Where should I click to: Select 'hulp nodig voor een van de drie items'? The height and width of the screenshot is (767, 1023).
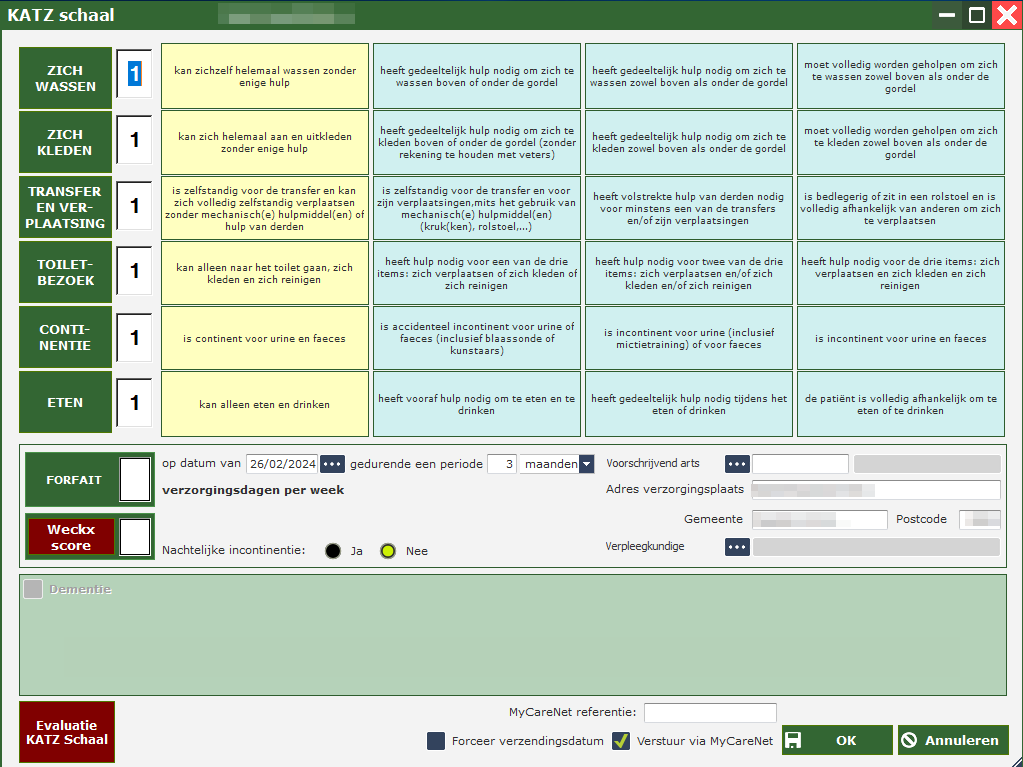coord(477,273)
